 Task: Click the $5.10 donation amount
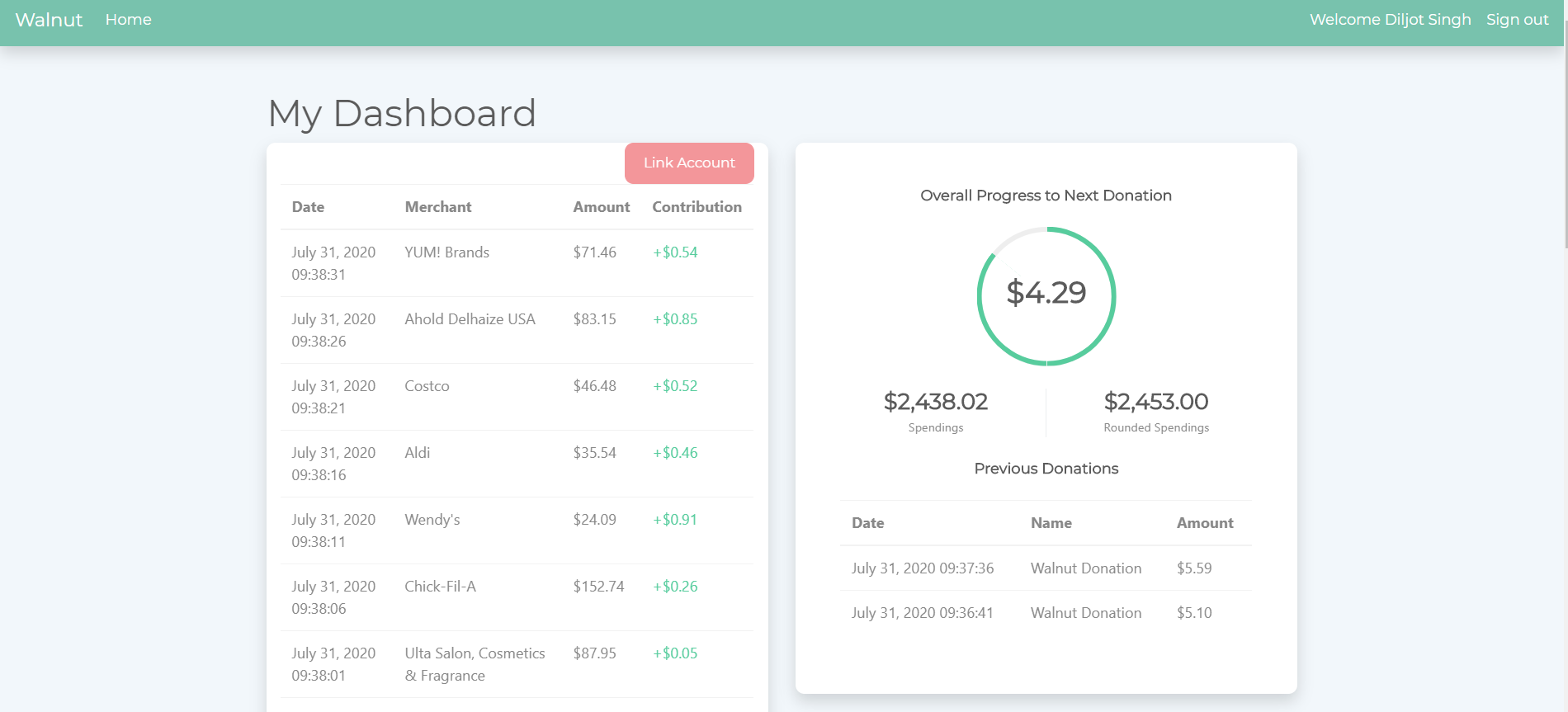1194,613
